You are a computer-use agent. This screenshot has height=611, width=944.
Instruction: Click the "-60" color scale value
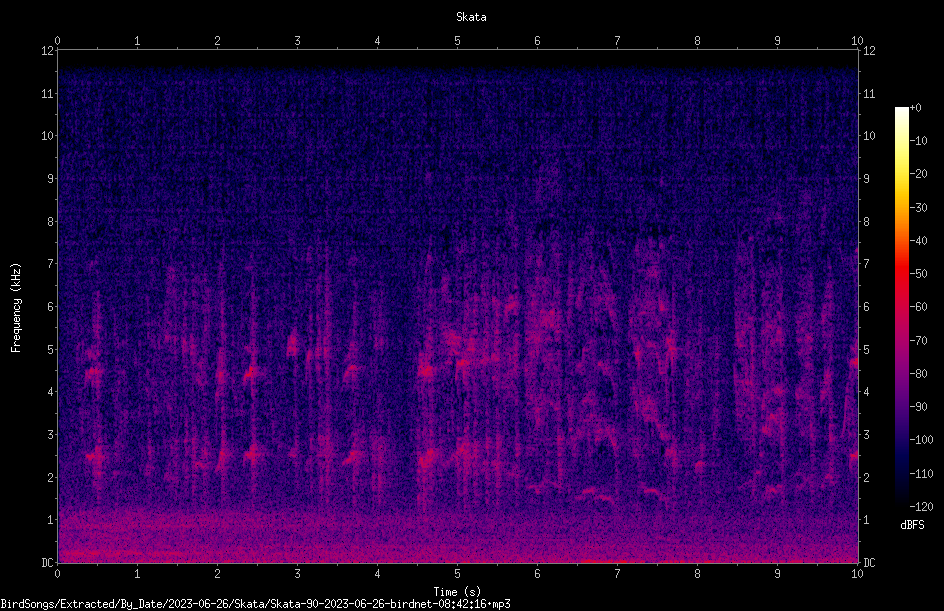coord(919,307)
